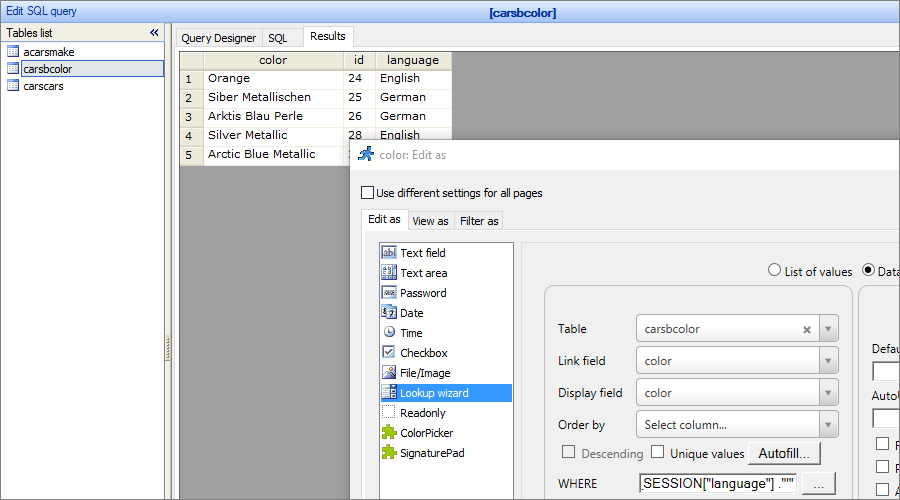Toggle the Unique values checkbox
The height and width of the screenshot is (500, 900).
click(x=658, y=453)
